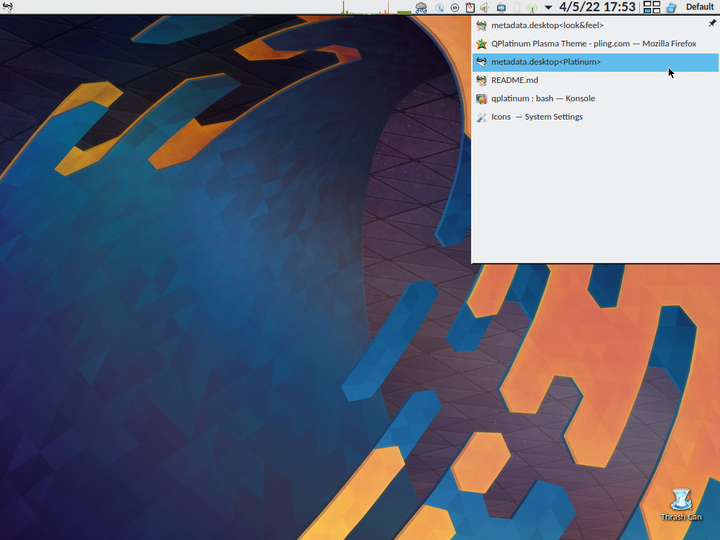Screen dimensions: 720x540
Task: Switch desktops using the pager widget
Action: [652, 7]
